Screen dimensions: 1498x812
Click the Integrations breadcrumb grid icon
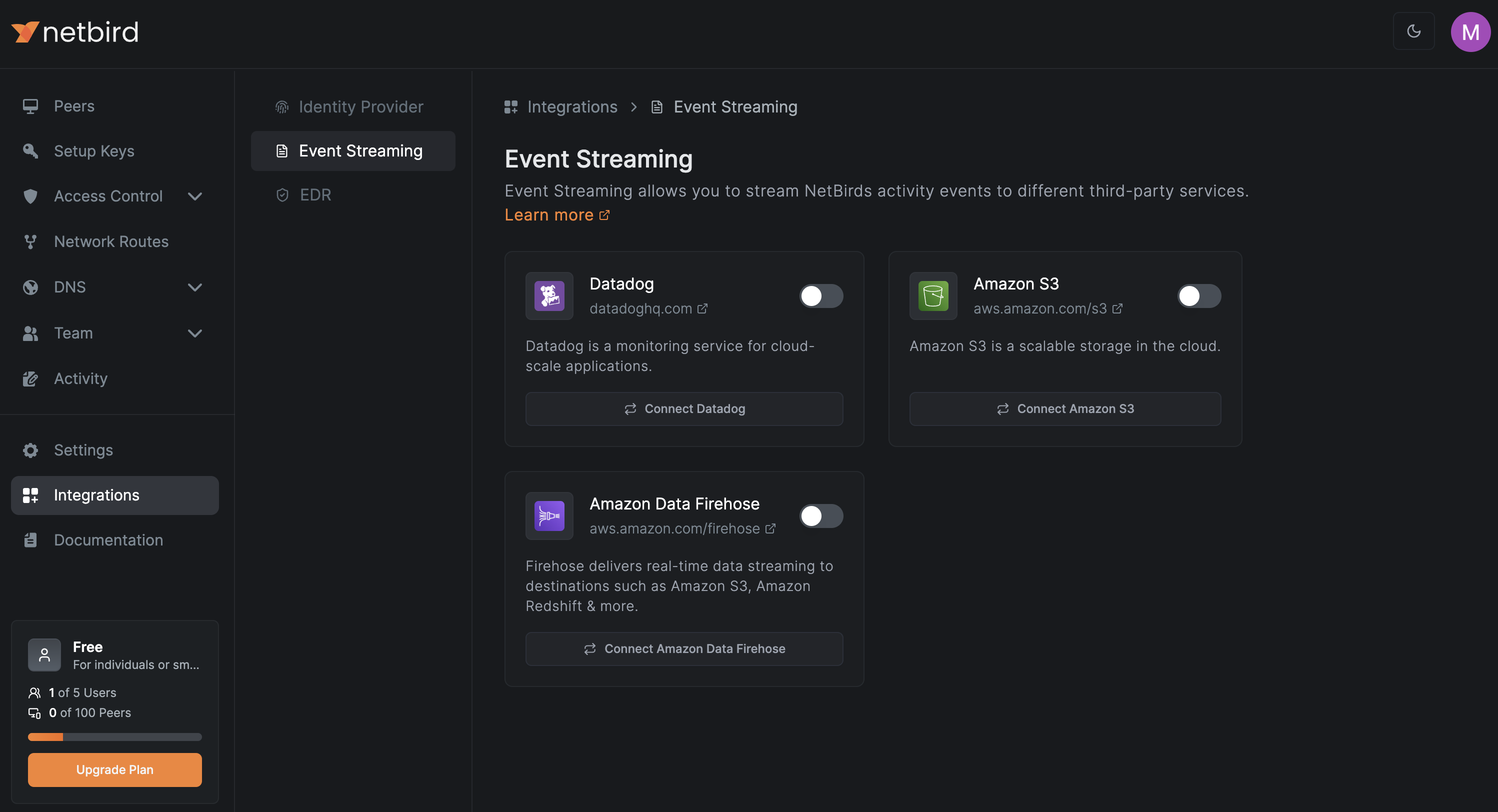pyautogui.click(x=510, y=107)
